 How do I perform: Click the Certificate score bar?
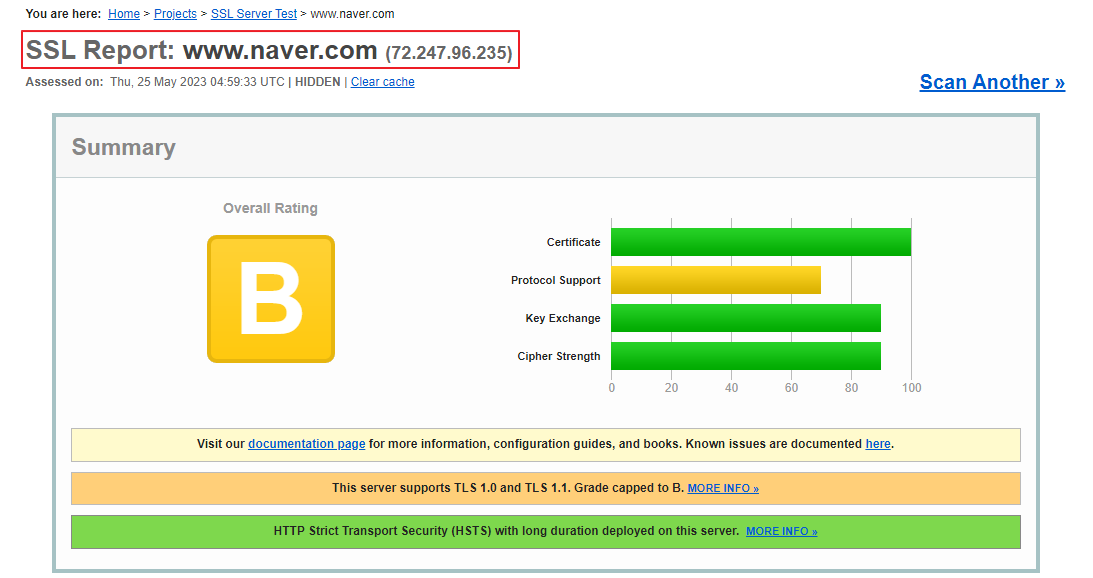pyautogui.click(x=761, y=242)
